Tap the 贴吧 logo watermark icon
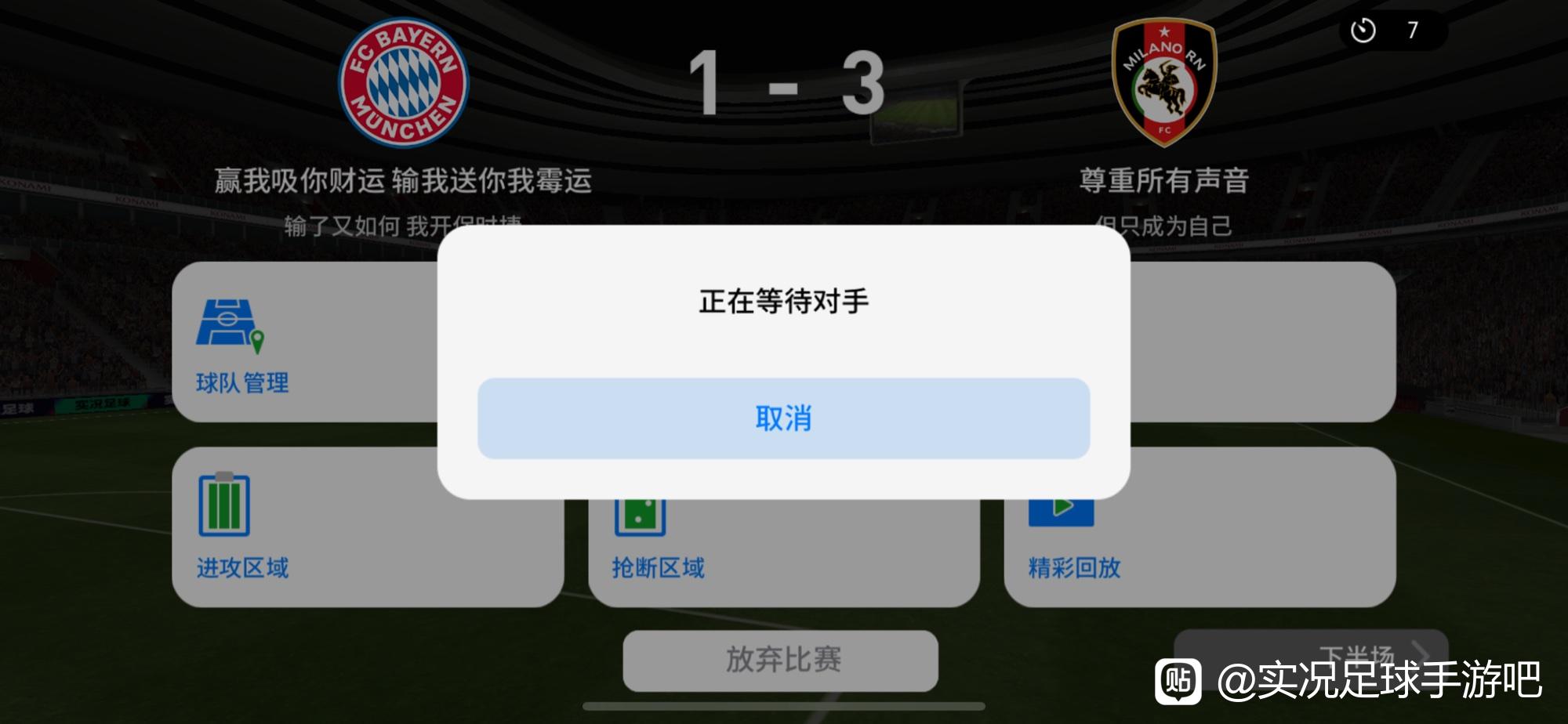 (x=1178, y=681)
